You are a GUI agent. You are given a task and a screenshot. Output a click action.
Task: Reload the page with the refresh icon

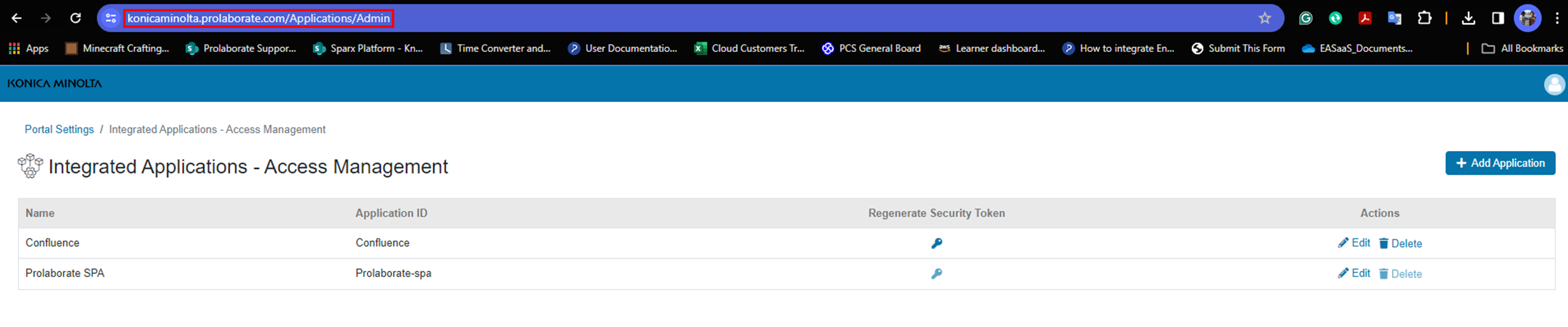[x=76, y=18]
